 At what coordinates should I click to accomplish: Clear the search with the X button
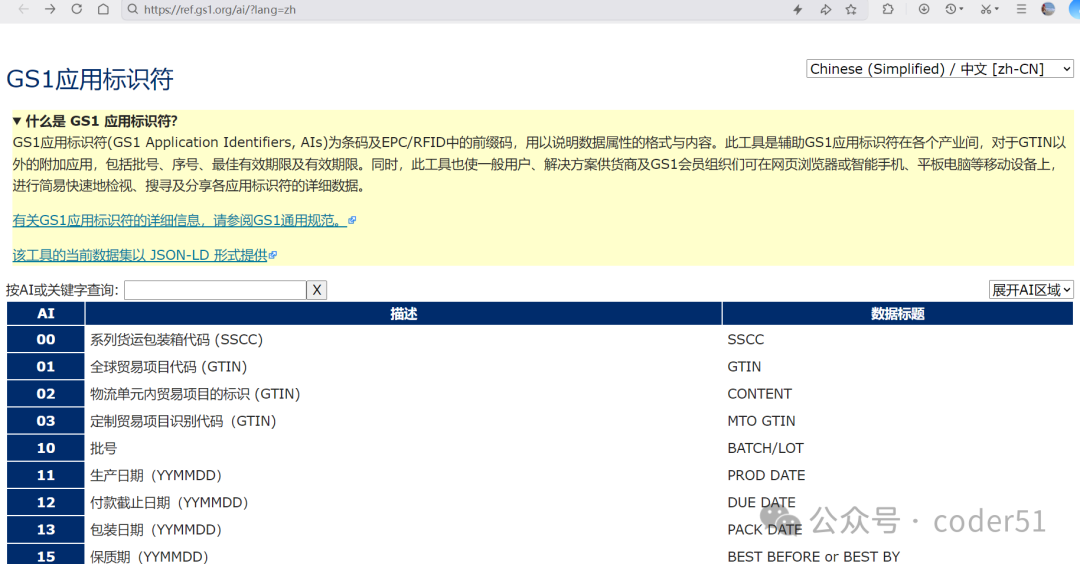317,290
